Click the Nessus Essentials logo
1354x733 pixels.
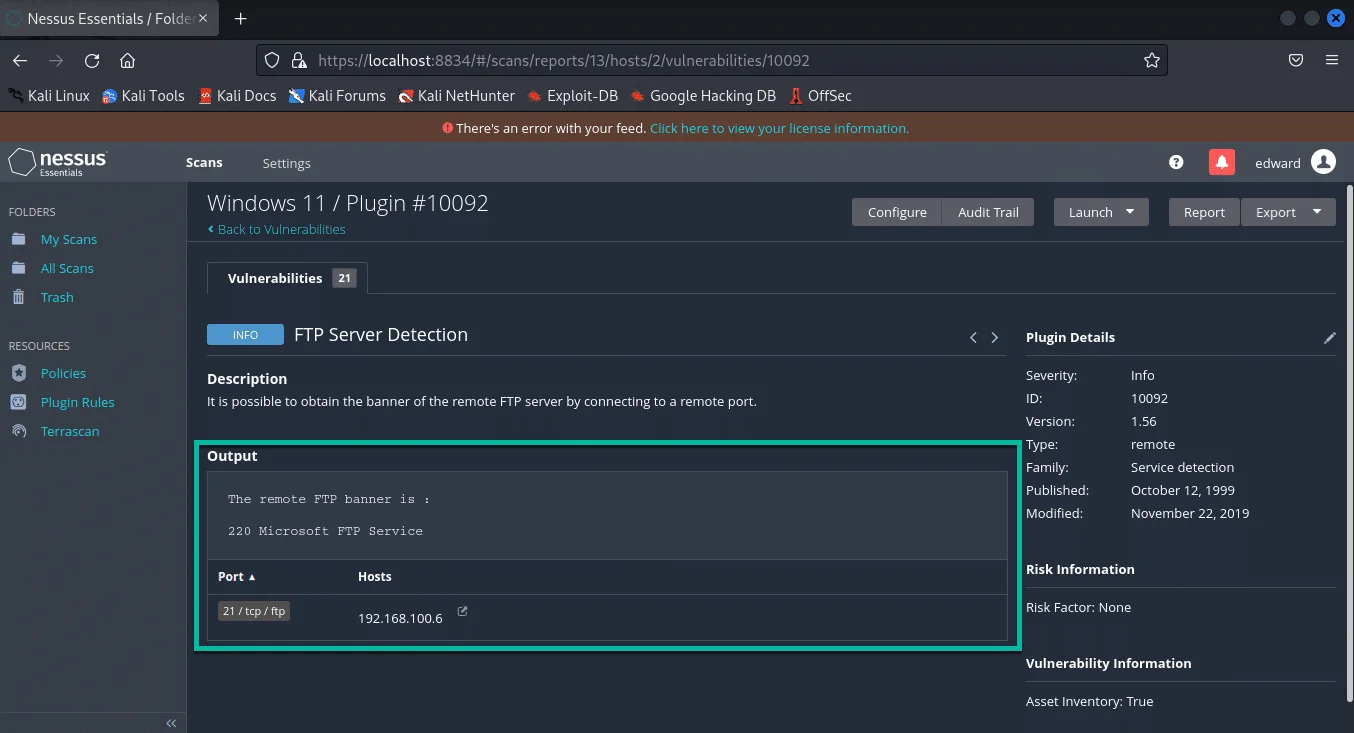pyautogui.click(x=58, y=162)
